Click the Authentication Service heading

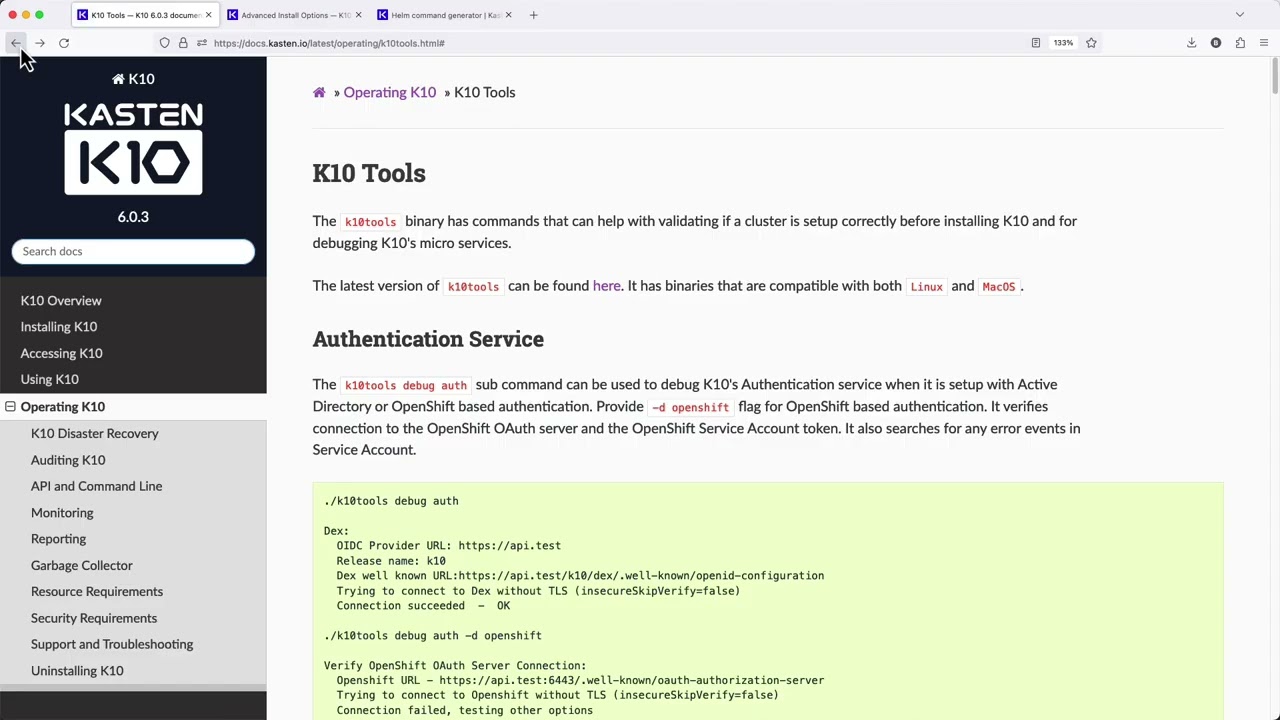click(428, 339)
